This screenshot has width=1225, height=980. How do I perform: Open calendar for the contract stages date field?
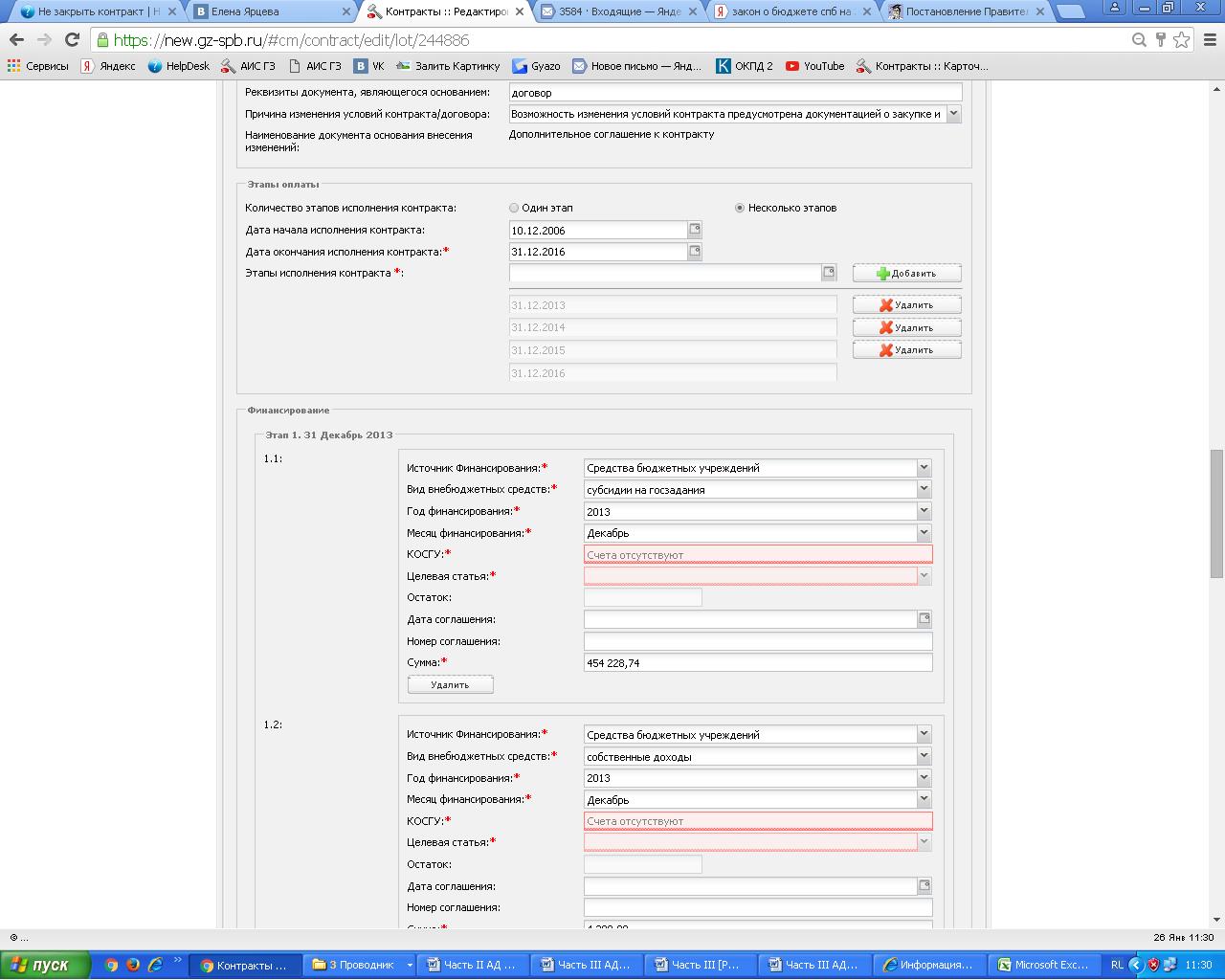[x=829, y=273]
